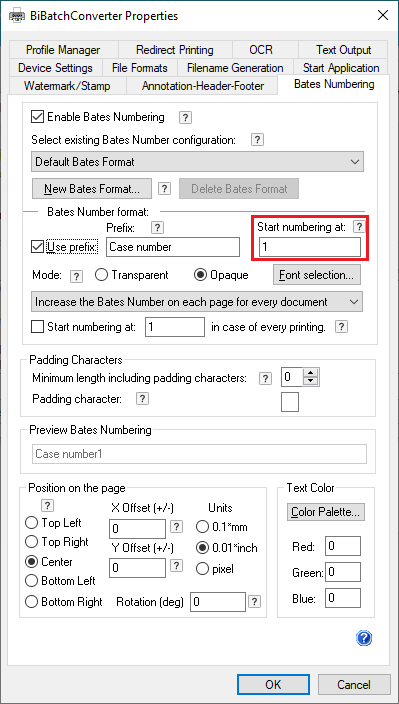399x704 pixels.
Task: Switch to Profile Manager tab
Action: [x=63, y=50]
